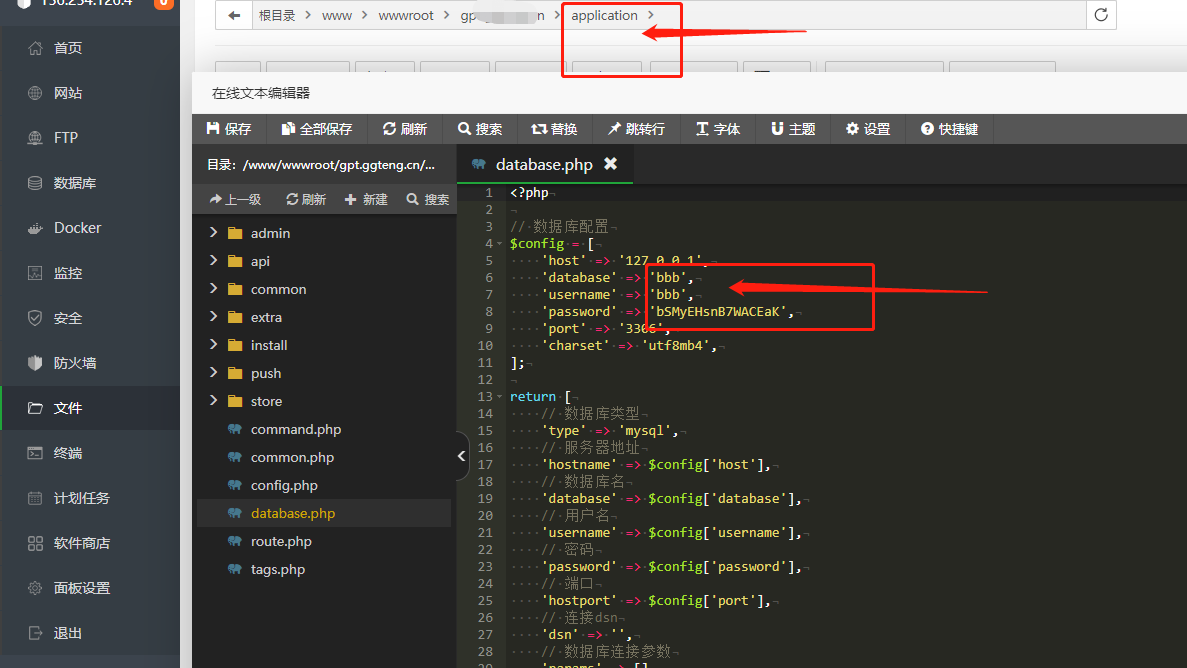Open 替换 replace in editor toolbar
Image resolution: width=1187 pixels, height=668 pixels.
click(x=554, y=129)
